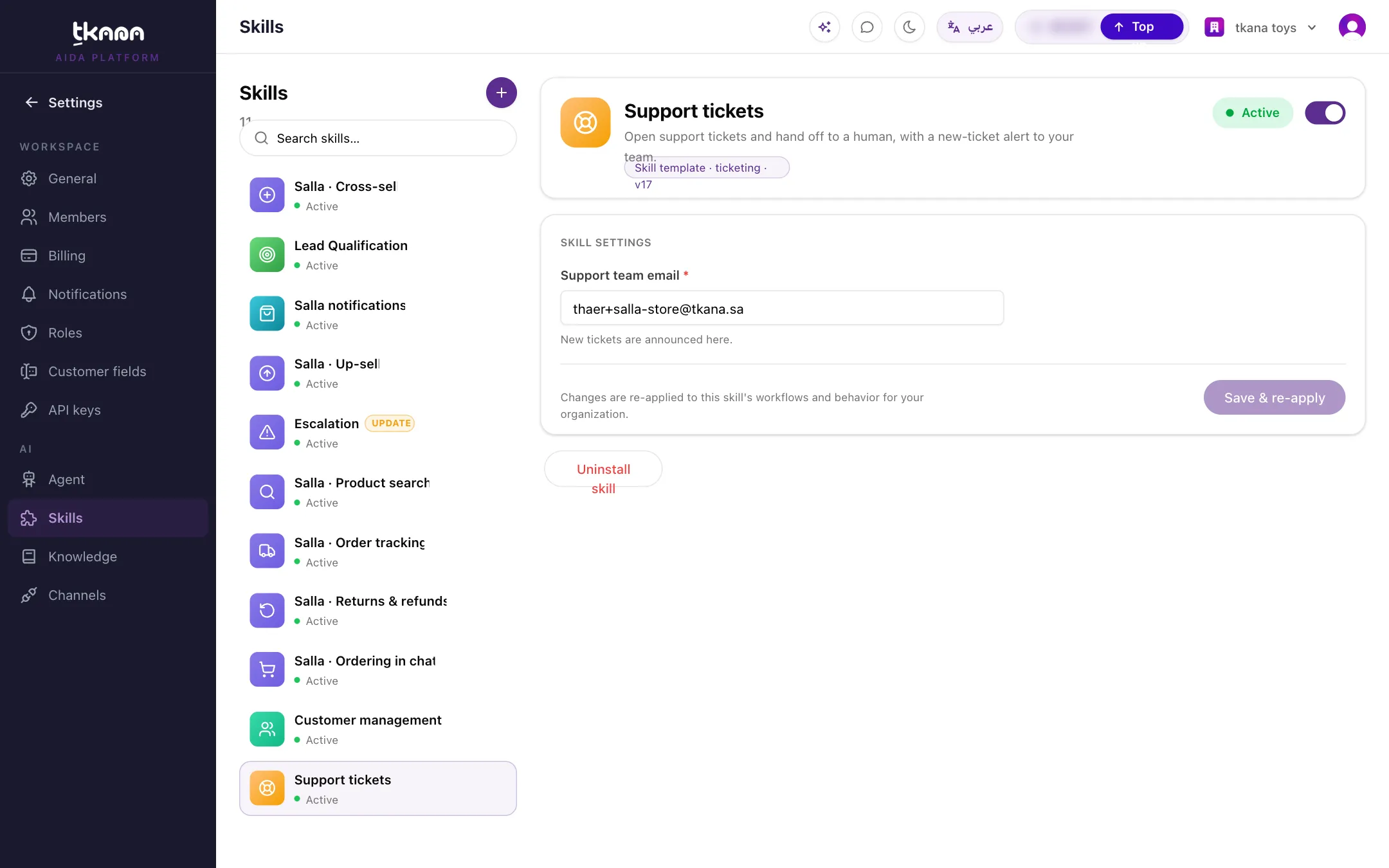Select the Customer management skill icon

coord(267,729)
